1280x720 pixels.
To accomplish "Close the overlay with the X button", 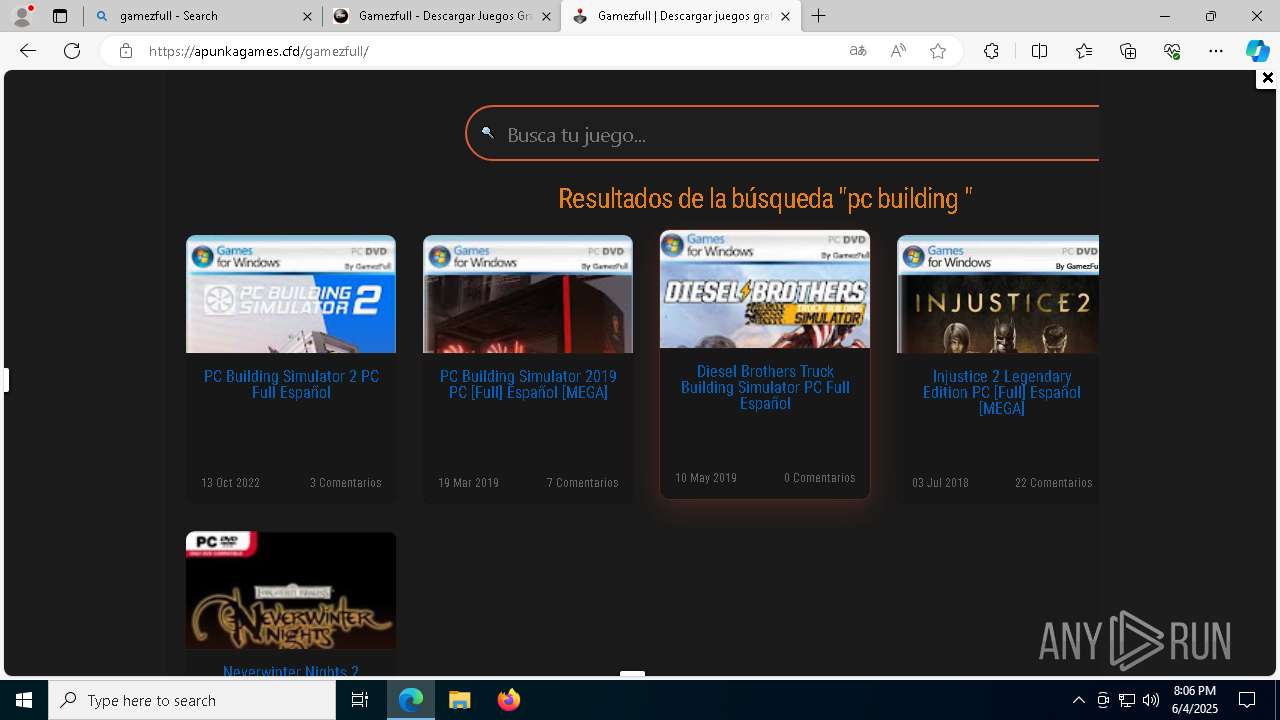I will [1267, 78].
